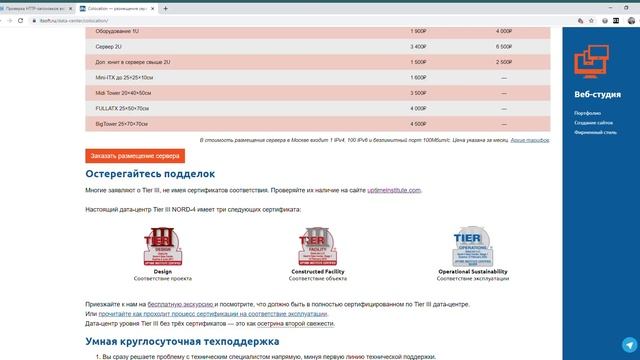The width and height of the screenshot is (640, 360).
Task: Select the Сервер 2U table row
Action: click(x=318, y=47)
